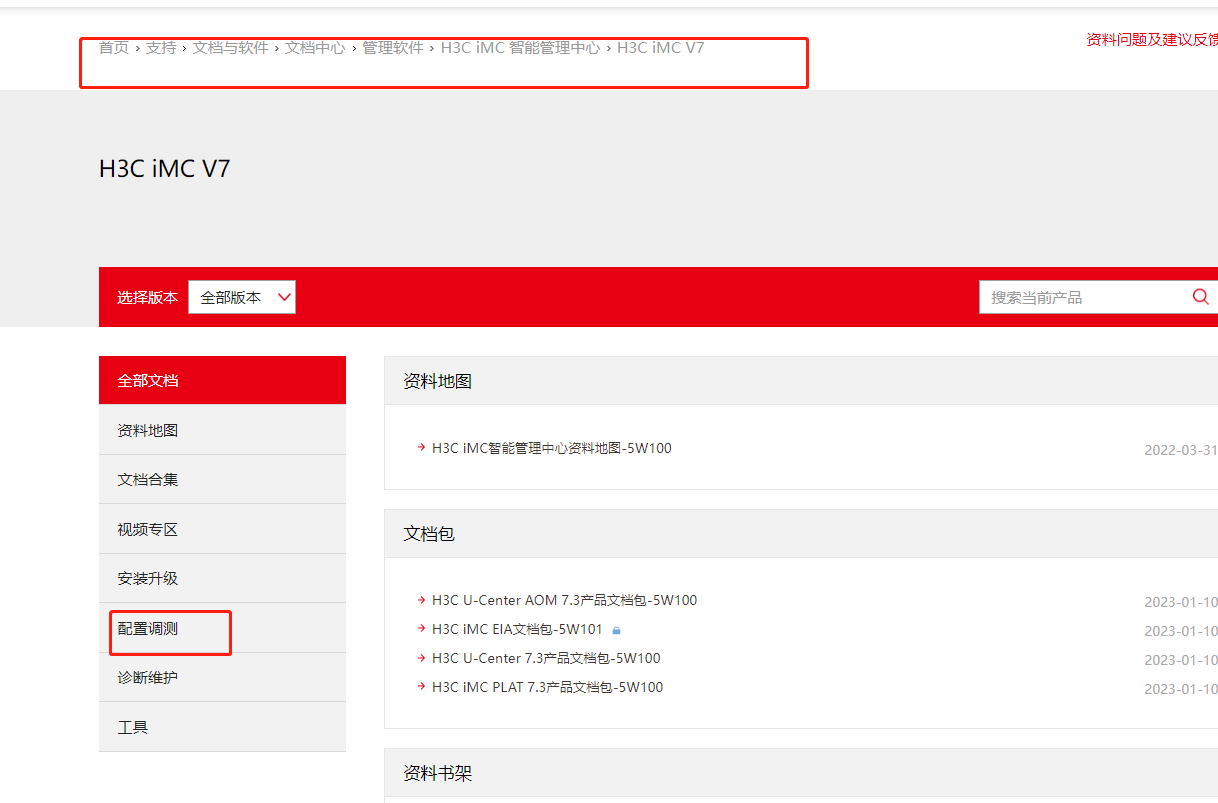
Task: Select 全部文档 in the sidebar
Action: tap(222, 380)
